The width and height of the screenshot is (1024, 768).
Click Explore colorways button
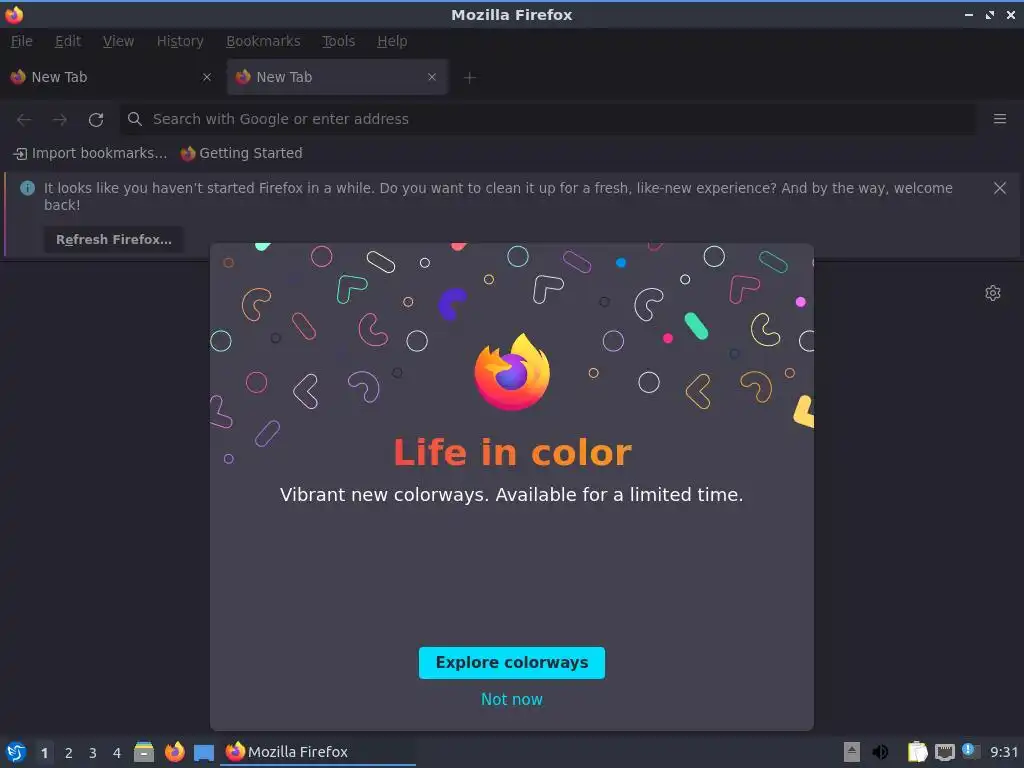click(512, 663)
